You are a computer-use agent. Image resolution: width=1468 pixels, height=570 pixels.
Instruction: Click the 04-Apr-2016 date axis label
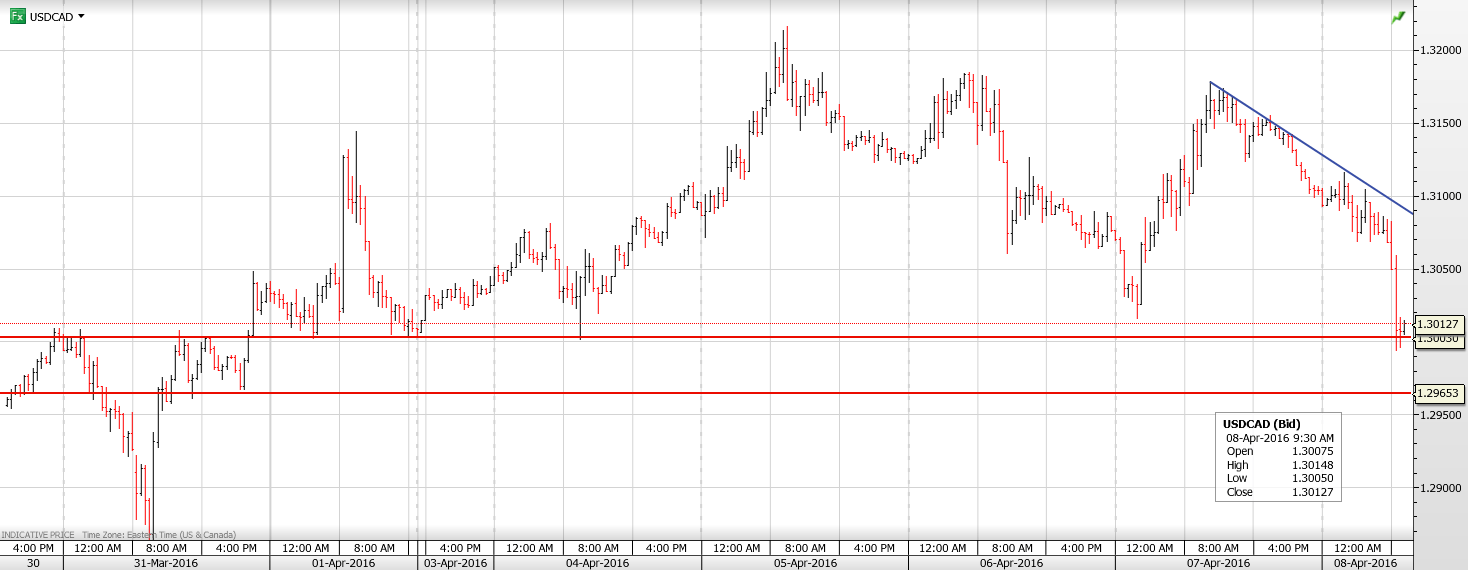[597, 563]
